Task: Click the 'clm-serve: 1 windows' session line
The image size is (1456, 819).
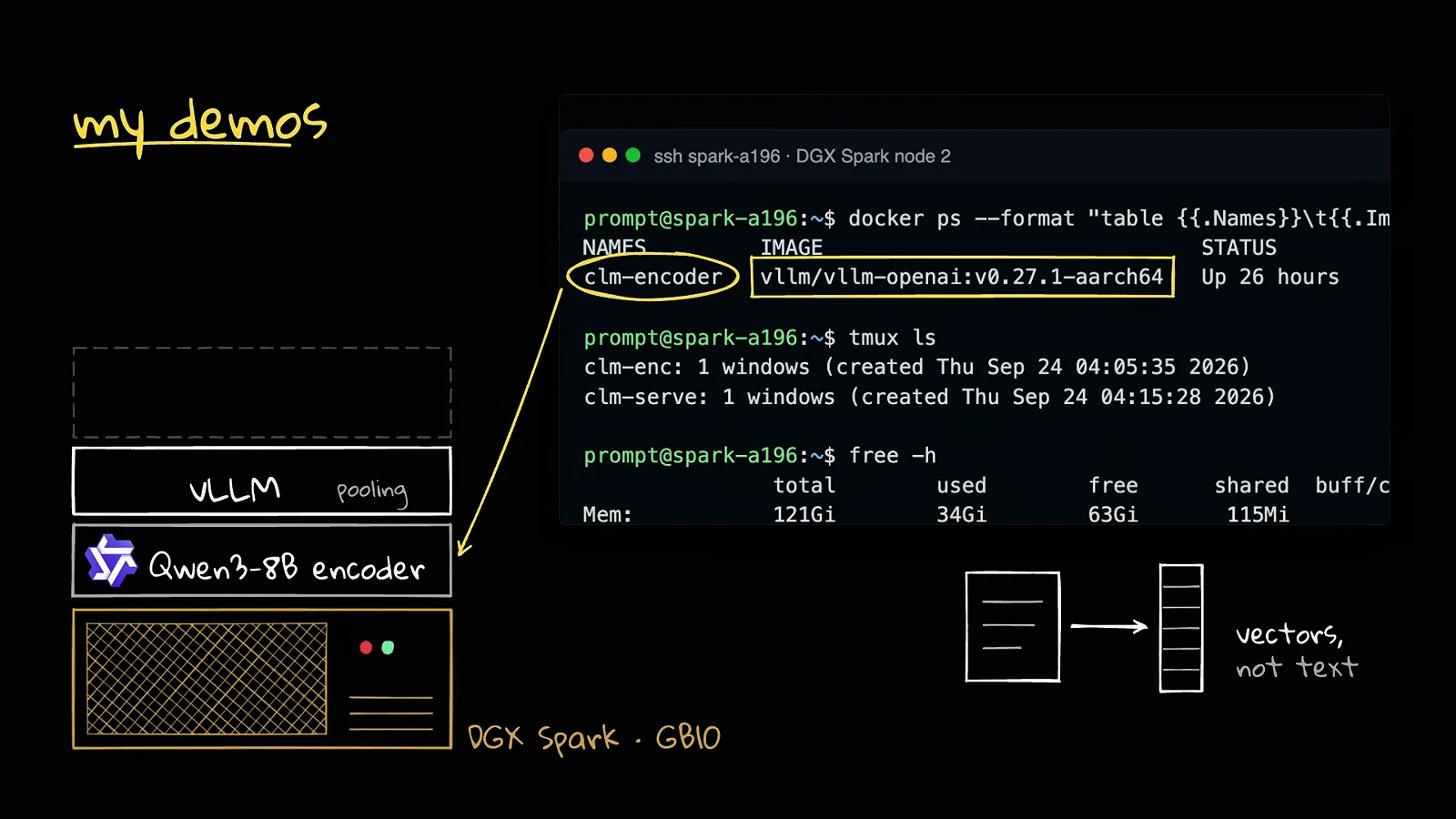Action: [x=930, y=397]
